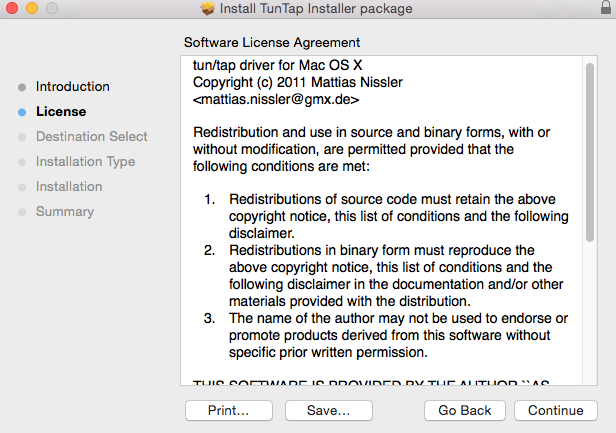Viewport: 616px width, 433px height.
Task: Click the Installation step bullet dot
Action: 22,187
